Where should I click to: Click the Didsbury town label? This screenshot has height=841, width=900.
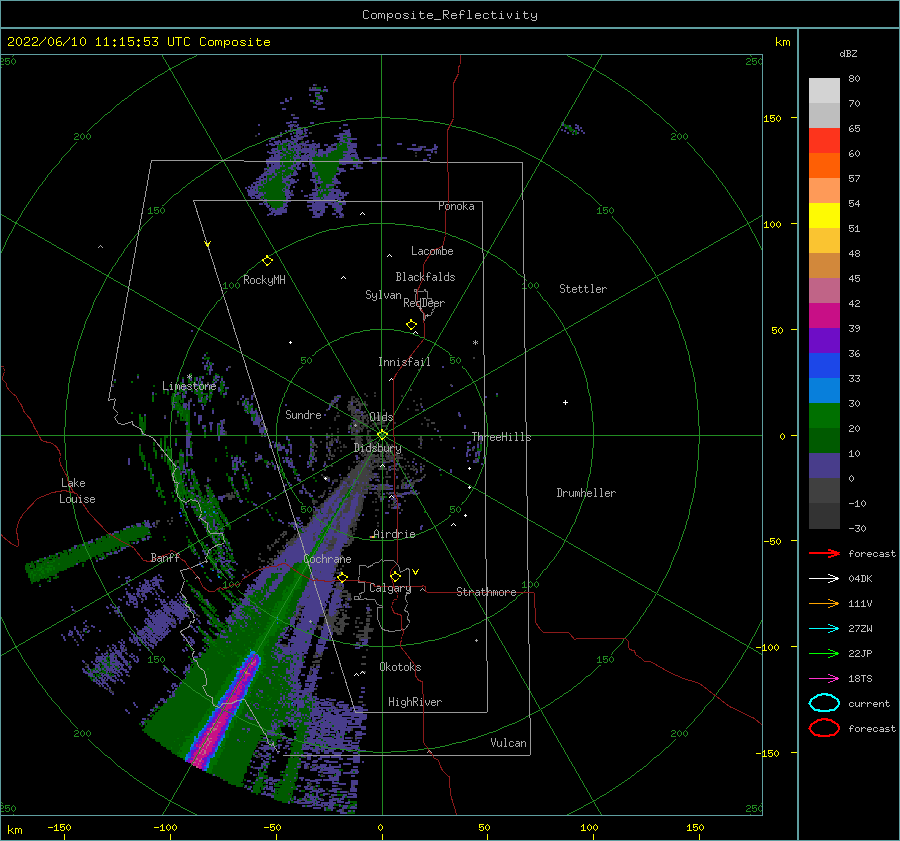tap(377, 448)
